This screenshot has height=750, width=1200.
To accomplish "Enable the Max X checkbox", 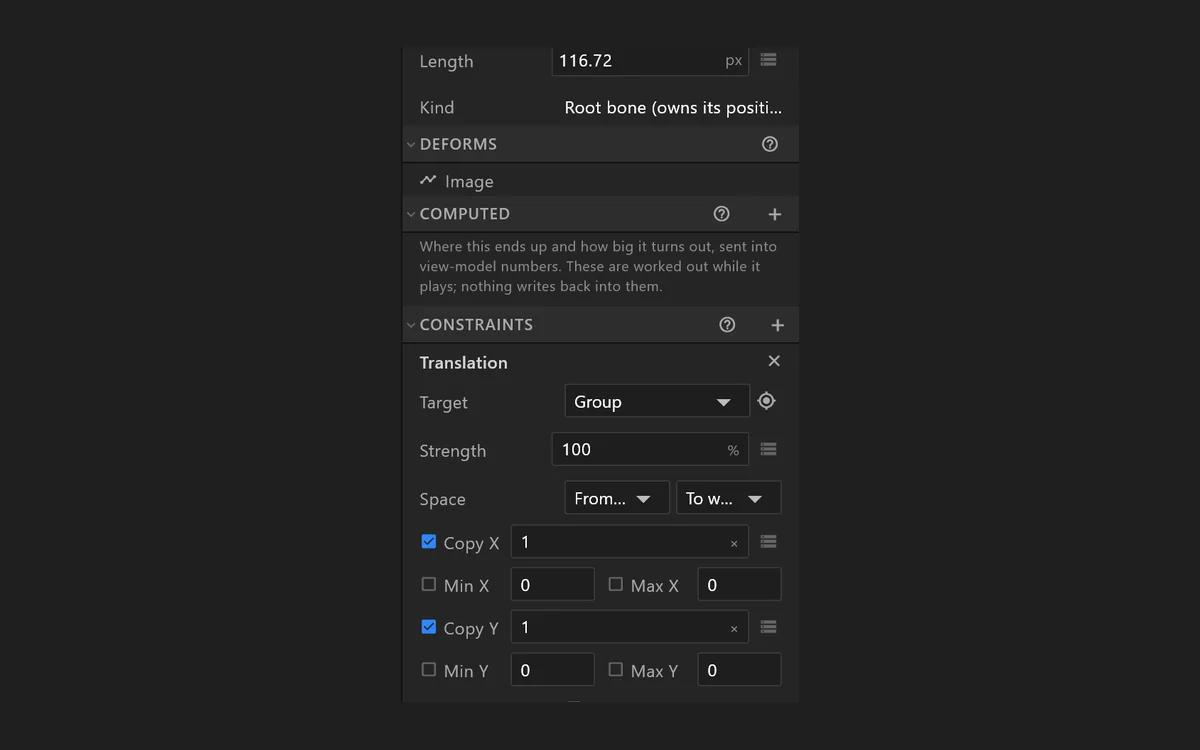I will [x=616, y=584].
